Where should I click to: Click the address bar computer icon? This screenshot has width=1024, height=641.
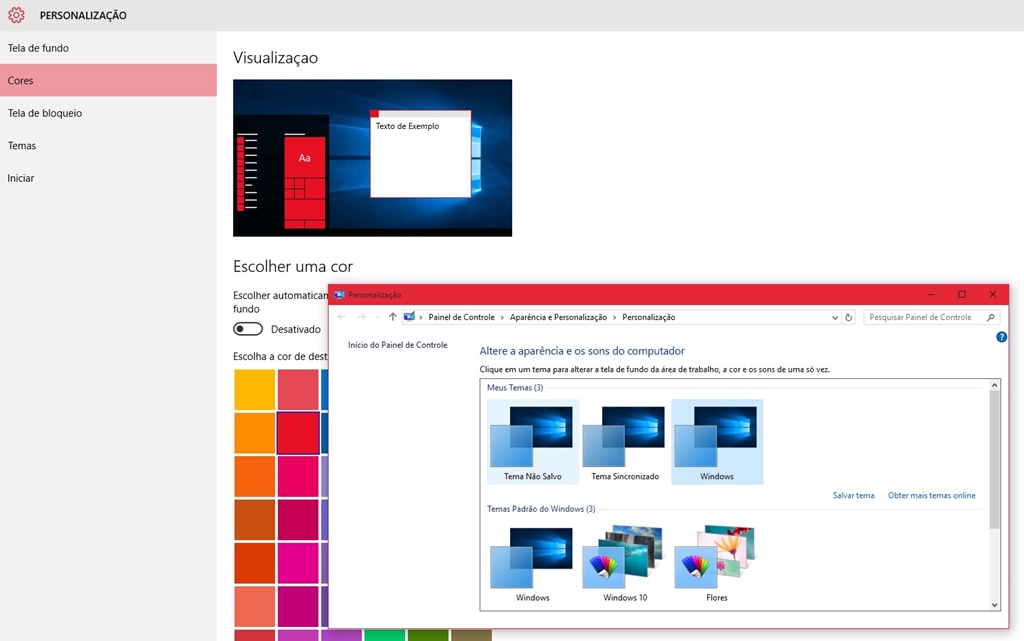coord(409,317)
